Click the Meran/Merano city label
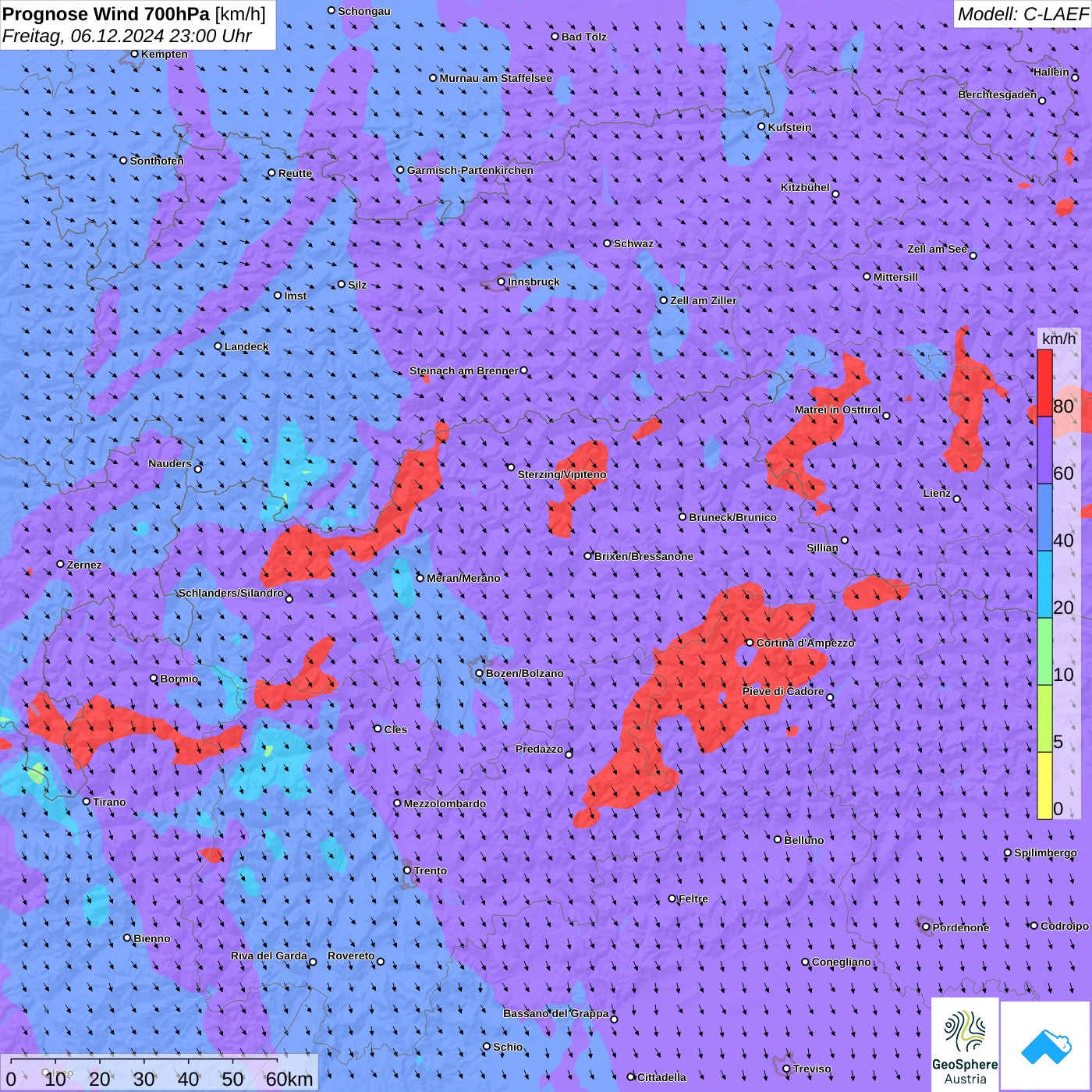1092x1092 pixels. pyautogui.click(x=463, y=578)
